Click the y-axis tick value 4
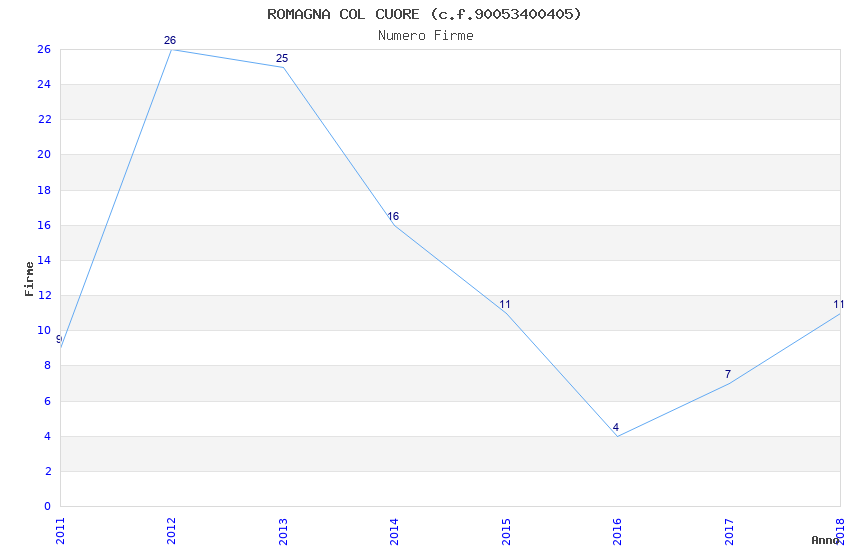The width and height of the screenshot is (850, 550). (x=47, y=436)
